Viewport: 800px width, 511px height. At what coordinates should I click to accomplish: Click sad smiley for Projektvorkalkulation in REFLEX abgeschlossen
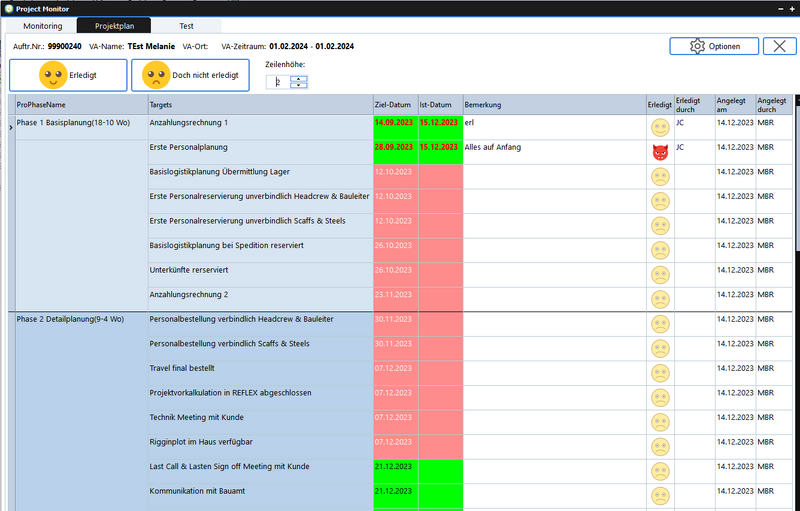(660, 397)
